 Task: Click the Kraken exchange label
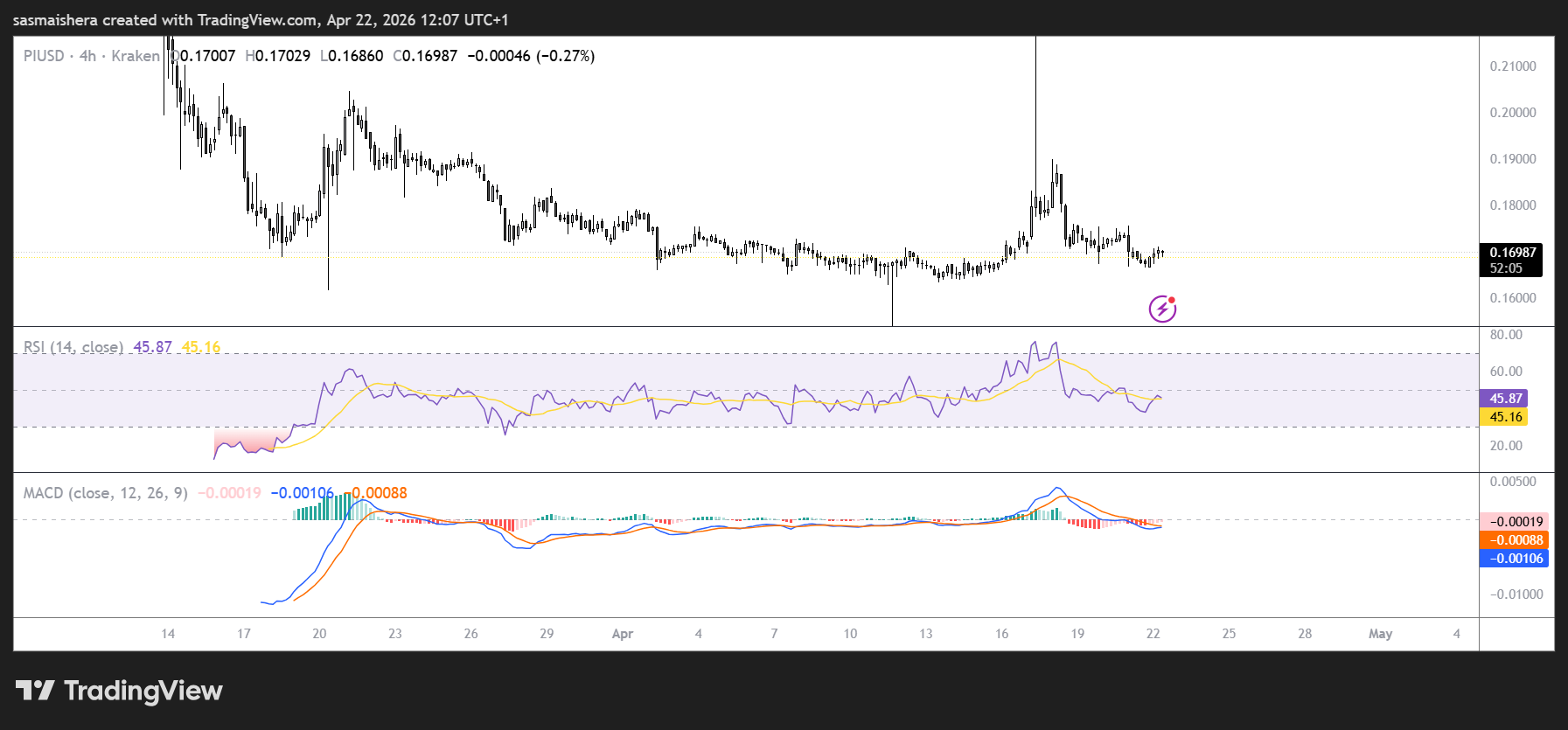pyautogui.click(x=136, y=56)
